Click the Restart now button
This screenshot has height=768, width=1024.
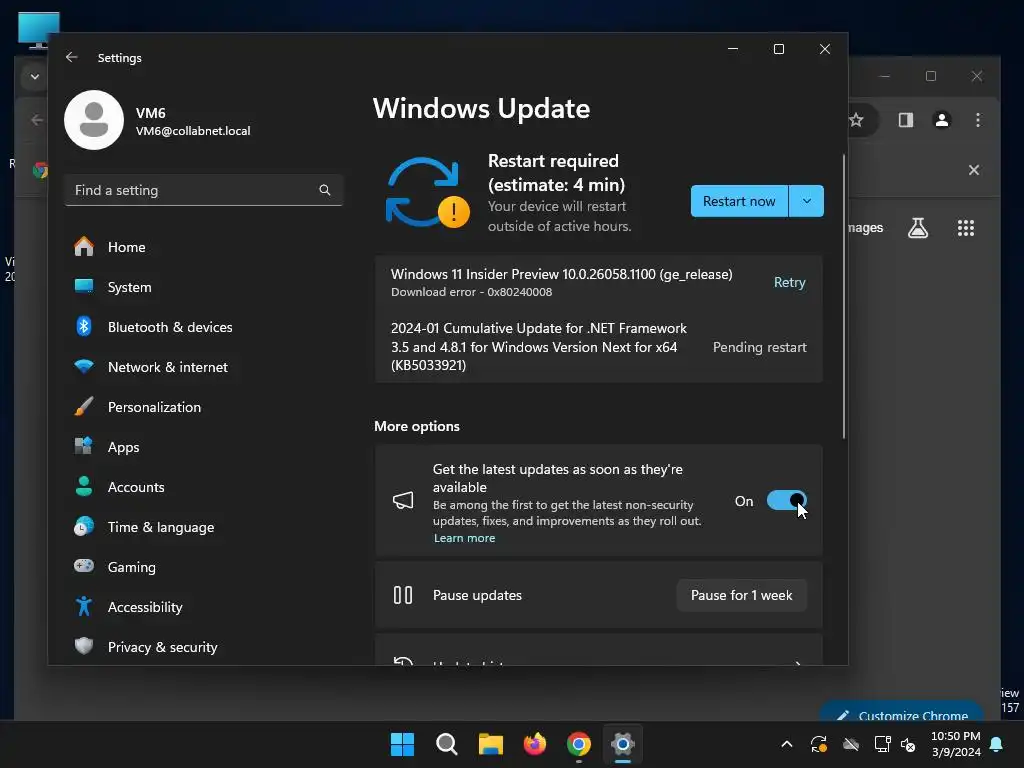(x=739, y=201)
